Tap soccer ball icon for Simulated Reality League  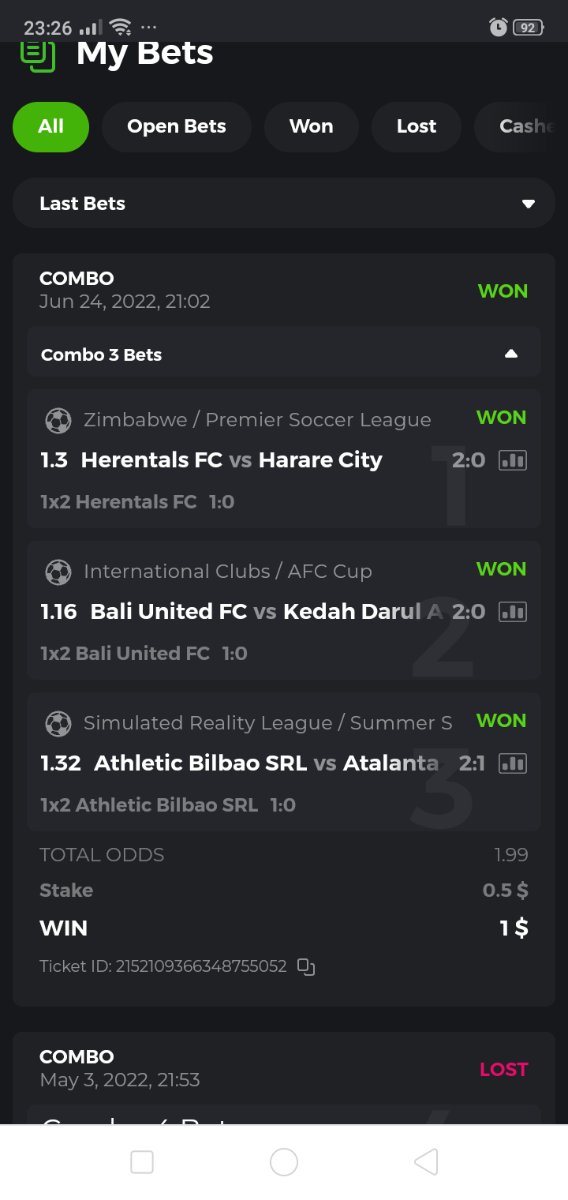[x=58, y=723]
